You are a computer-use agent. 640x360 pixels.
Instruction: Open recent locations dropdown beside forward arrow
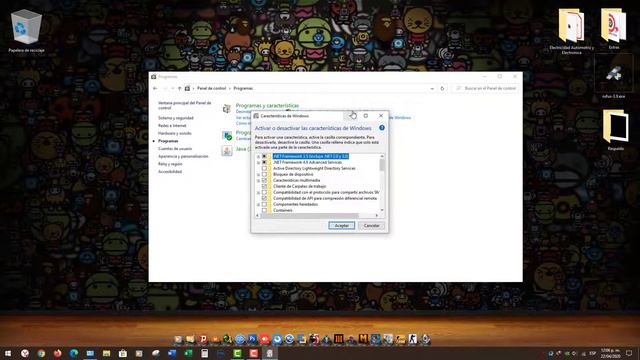173,88
